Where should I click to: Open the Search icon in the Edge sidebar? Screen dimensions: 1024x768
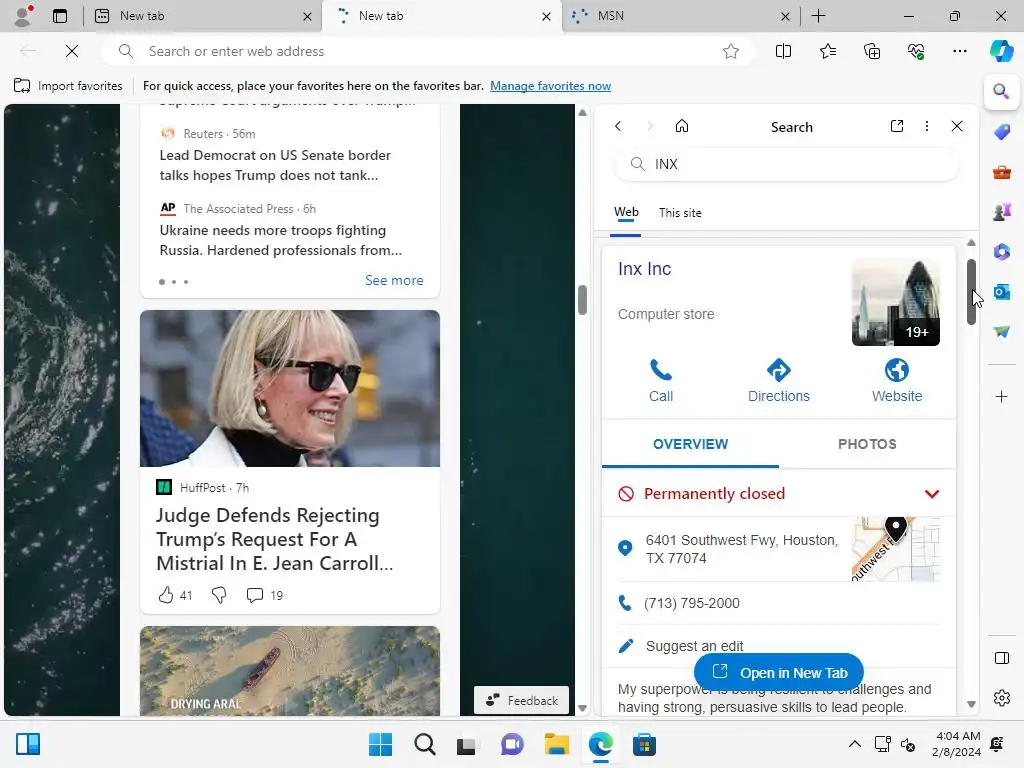point(1001,91)
